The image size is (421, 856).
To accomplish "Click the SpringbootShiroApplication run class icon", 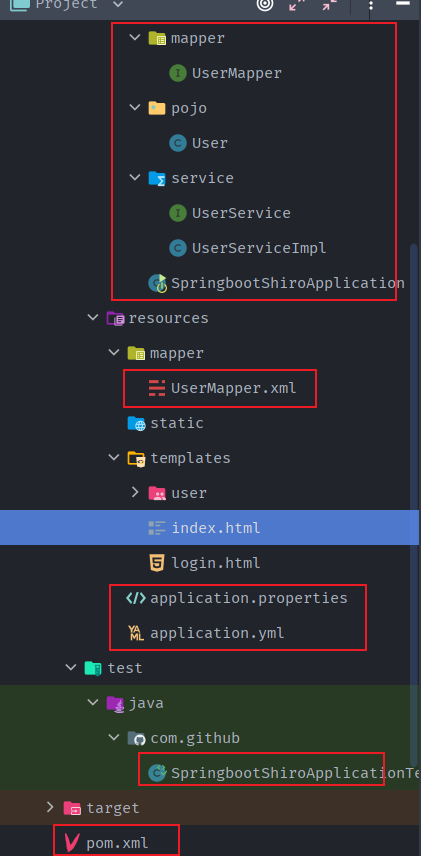I will [157, 283].
